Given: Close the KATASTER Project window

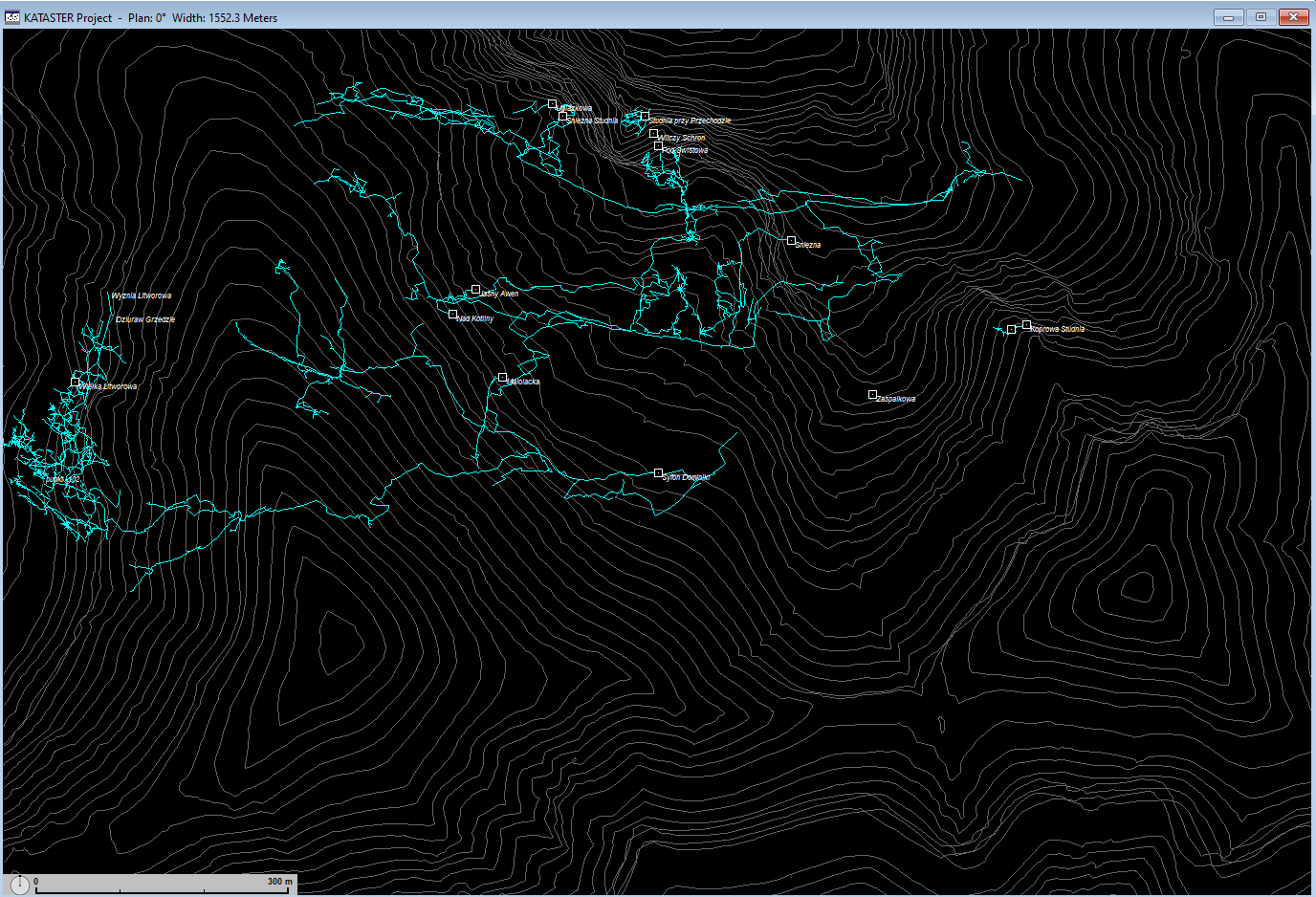Looking at the screenshot, I should click(1293, 17).
